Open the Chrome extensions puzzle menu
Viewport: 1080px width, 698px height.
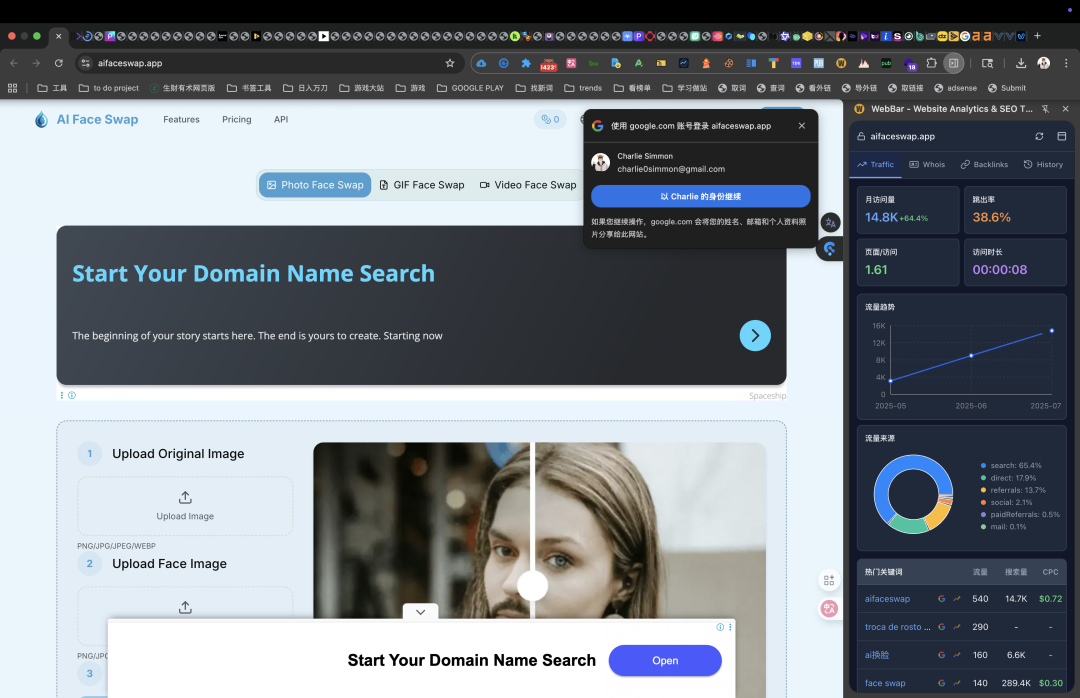tap(931, 63)
